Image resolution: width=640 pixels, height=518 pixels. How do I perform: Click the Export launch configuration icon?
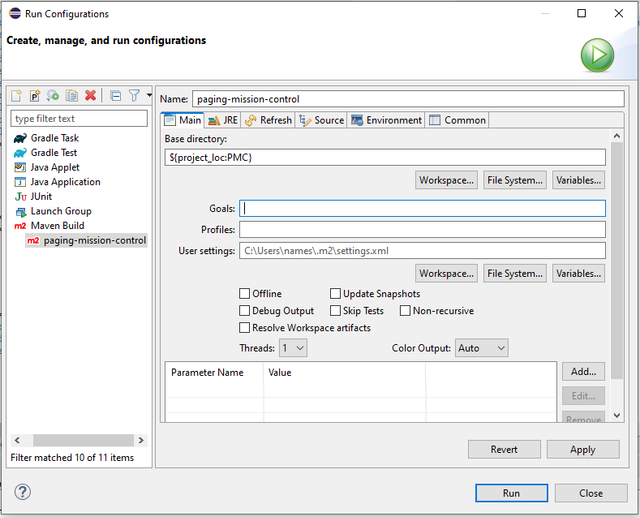53,96
